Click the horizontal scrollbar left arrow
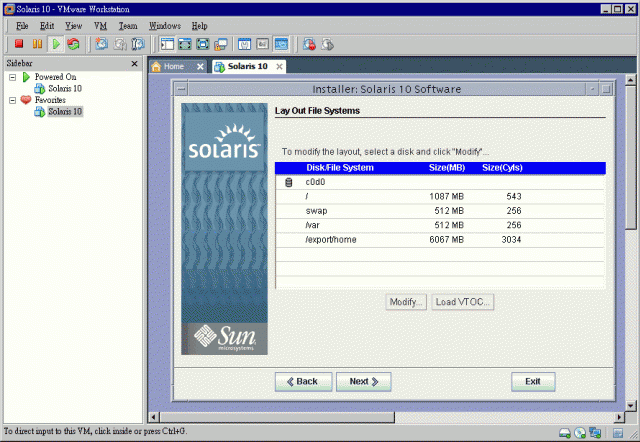 (x=153, y=417)
